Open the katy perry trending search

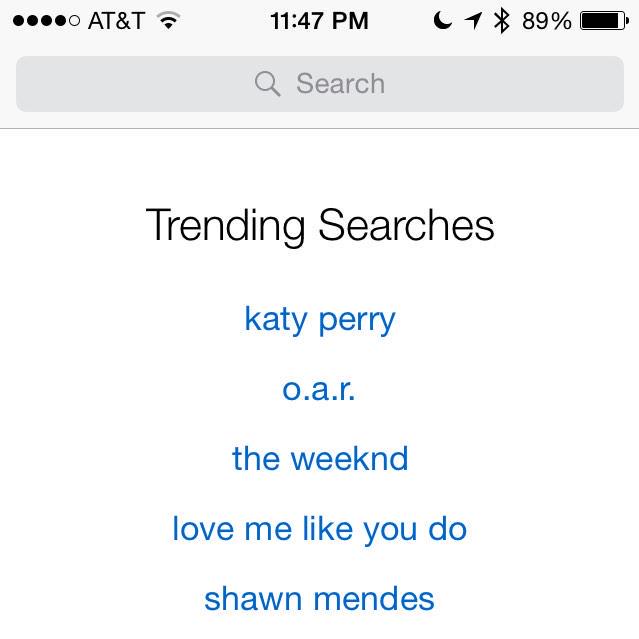[320, 320]
